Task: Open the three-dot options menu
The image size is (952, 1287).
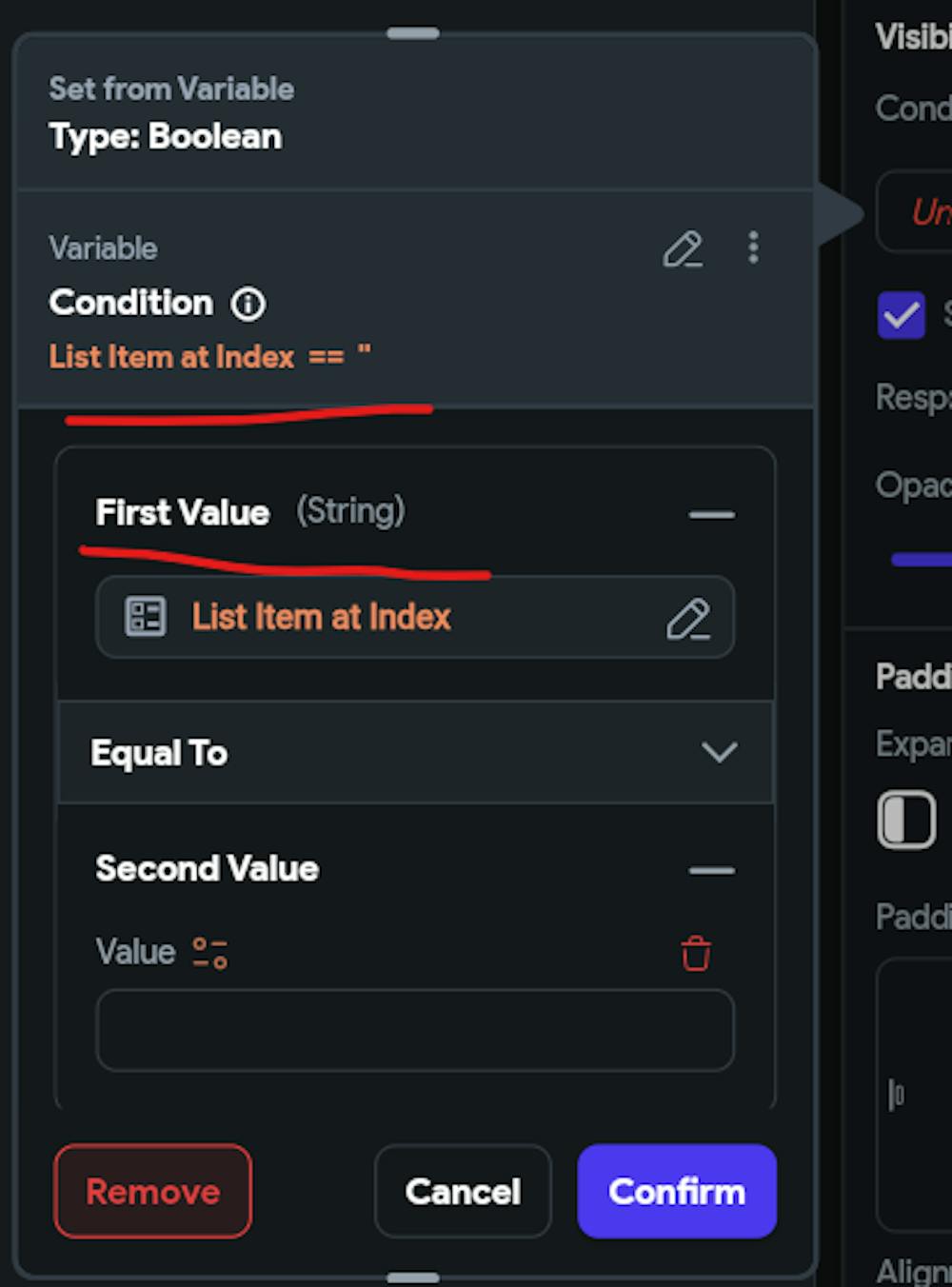Action: [753, 247]
